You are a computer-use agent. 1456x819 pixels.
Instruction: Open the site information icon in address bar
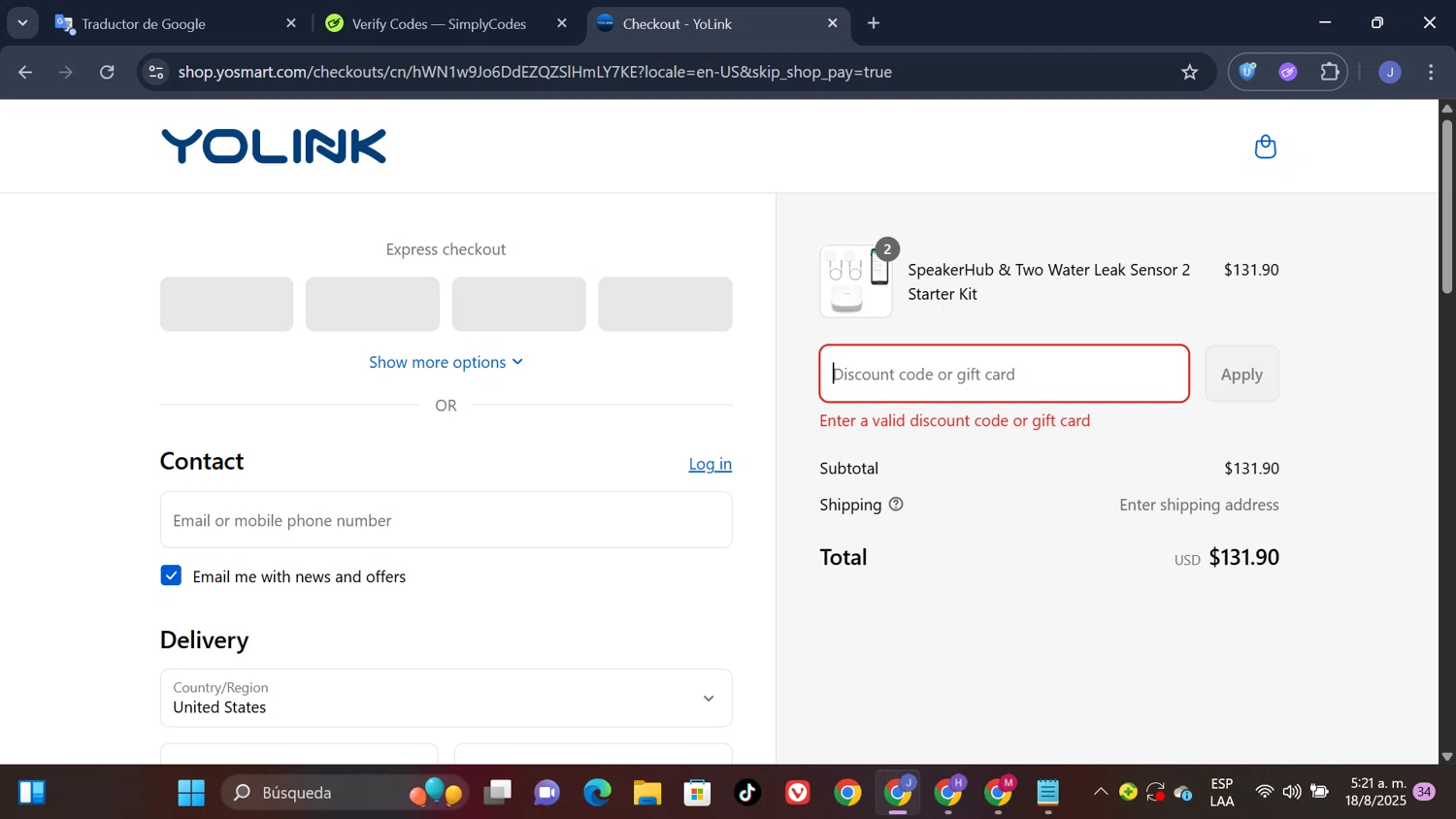tap(156, 72)
